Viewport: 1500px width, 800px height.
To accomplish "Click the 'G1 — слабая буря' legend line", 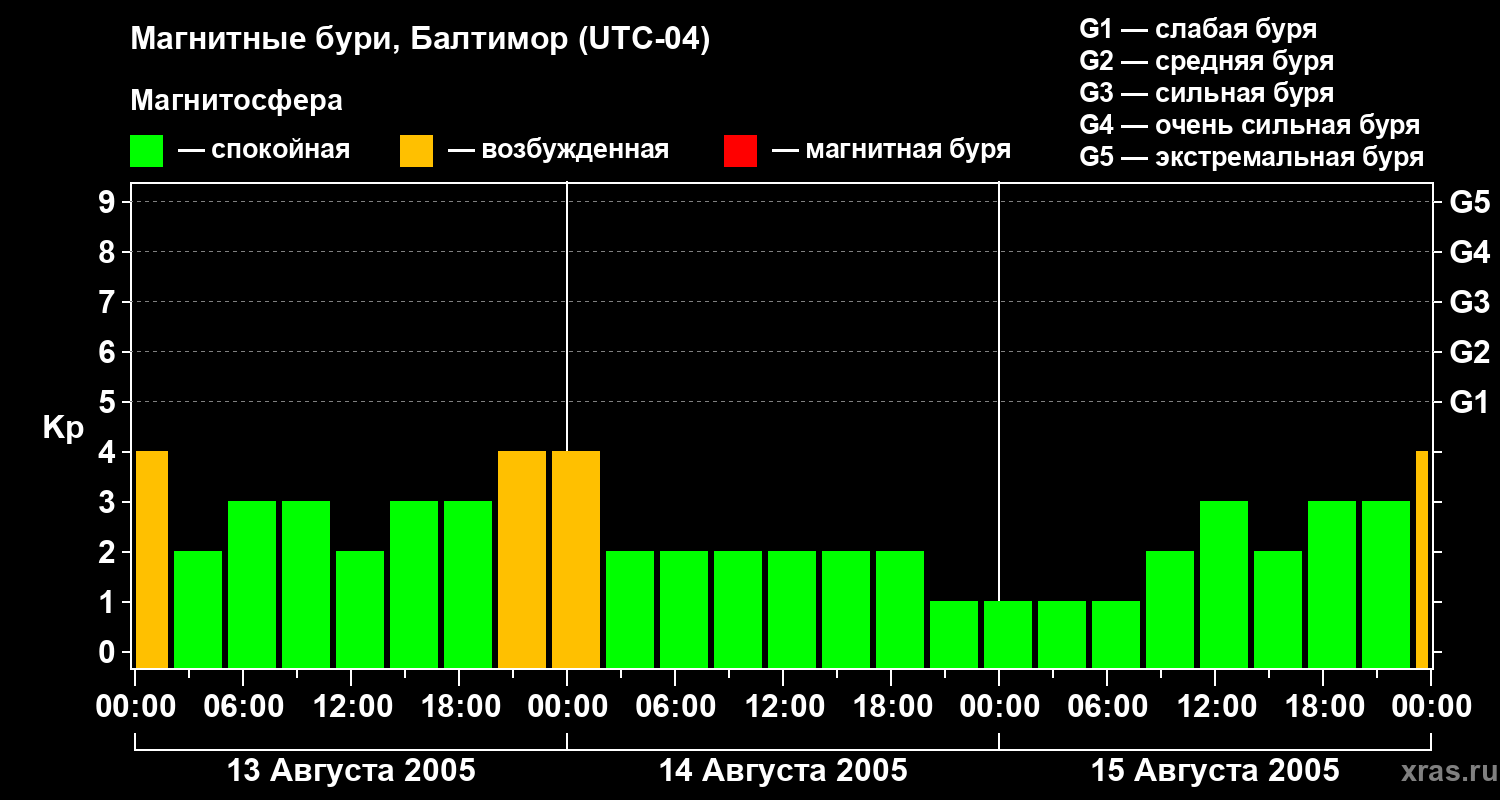I will click(x=1198, y=29).
